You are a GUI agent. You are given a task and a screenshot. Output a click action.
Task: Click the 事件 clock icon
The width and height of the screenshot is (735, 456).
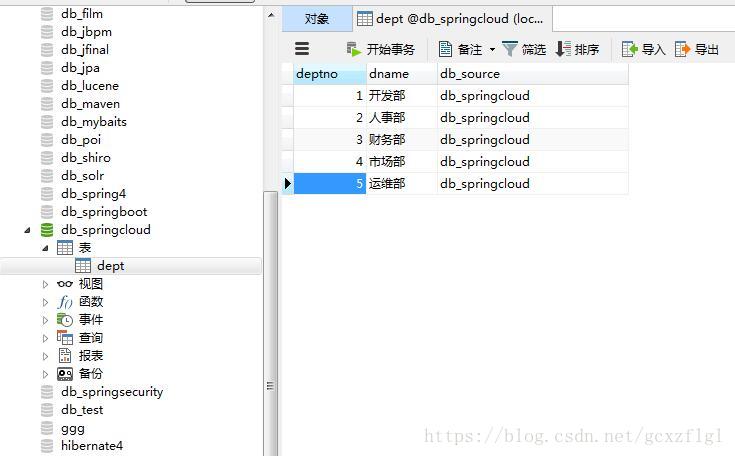(65, 320)
